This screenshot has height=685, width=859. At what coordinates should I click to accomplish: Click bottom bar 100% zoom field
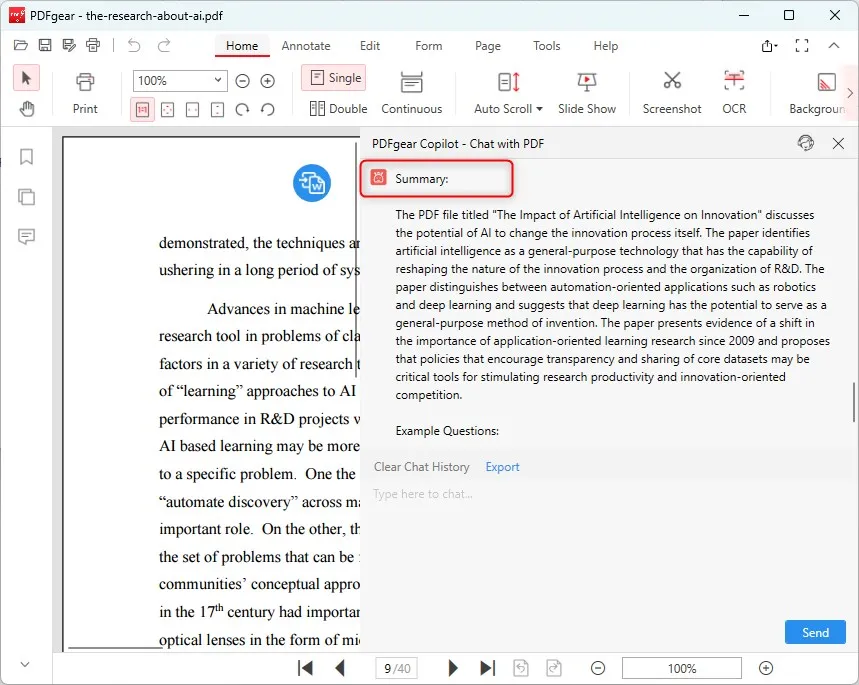point(682,669)
